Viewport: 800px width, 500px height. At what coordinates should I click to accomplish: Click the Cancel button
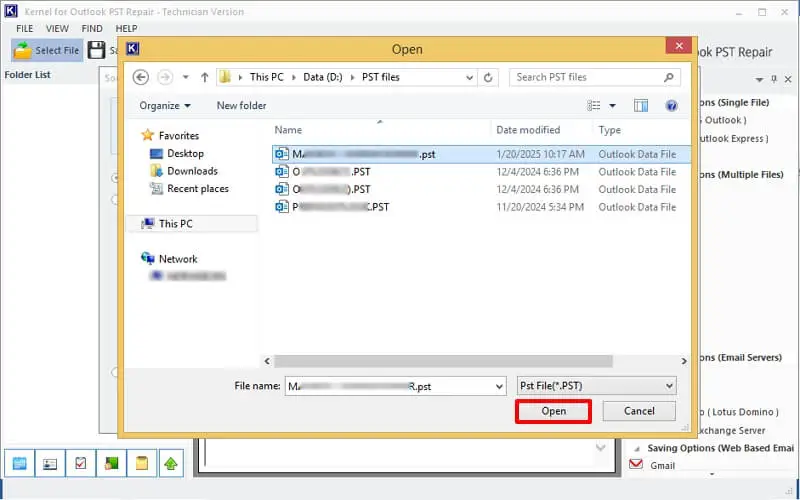639,411
